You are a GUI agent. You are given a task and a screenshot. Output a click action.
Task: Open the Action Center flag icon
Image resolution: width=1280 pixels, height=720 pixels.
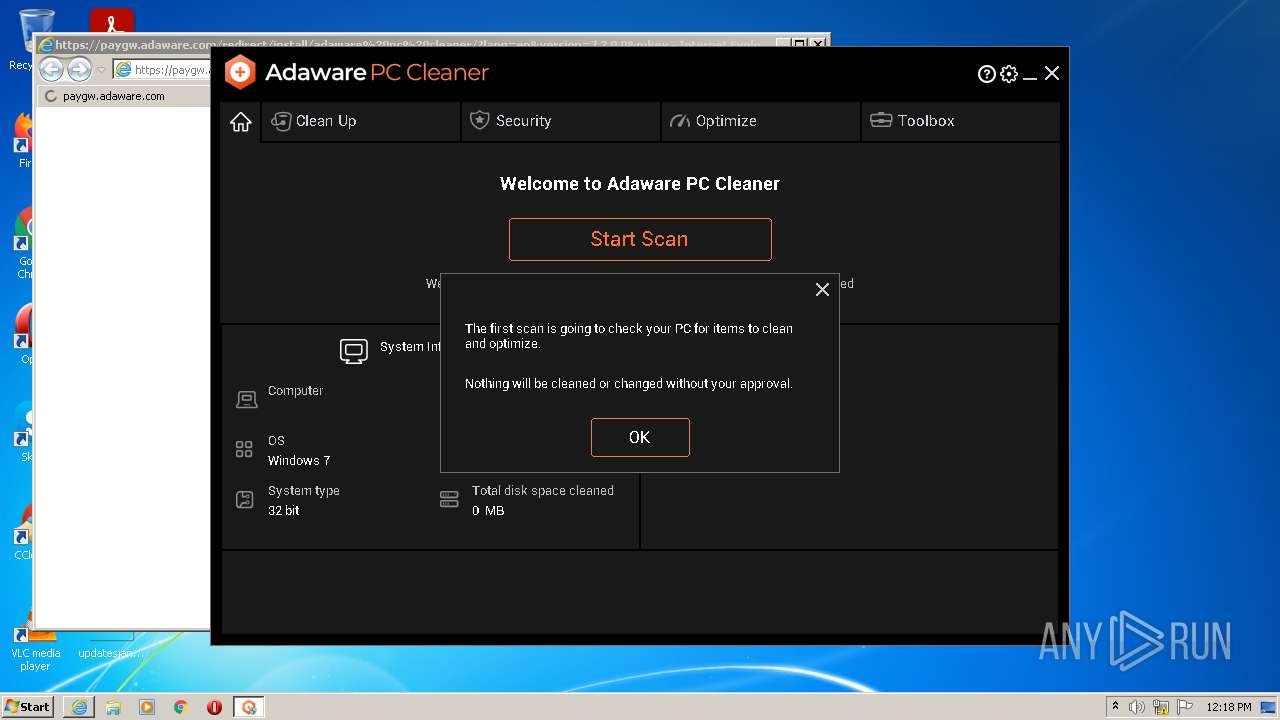pyautogui.click(x=1183, y=707)
